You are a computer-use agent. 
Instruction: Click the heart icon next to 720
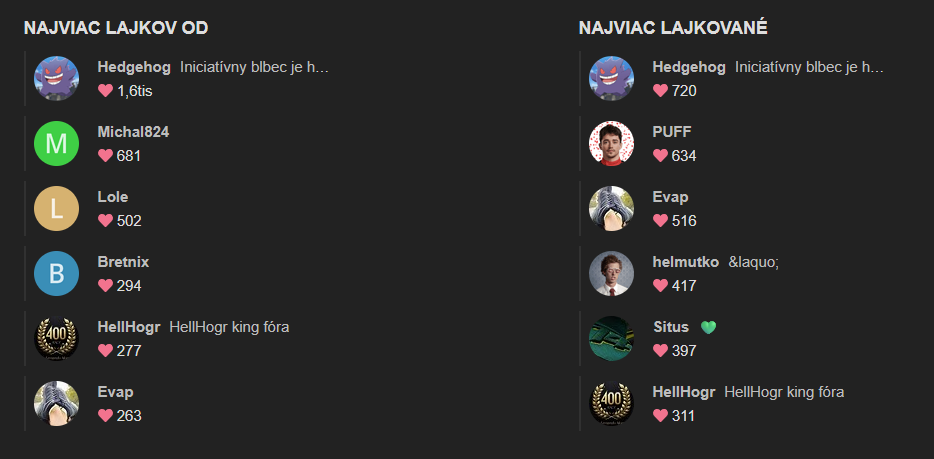[x=660, y=91]
